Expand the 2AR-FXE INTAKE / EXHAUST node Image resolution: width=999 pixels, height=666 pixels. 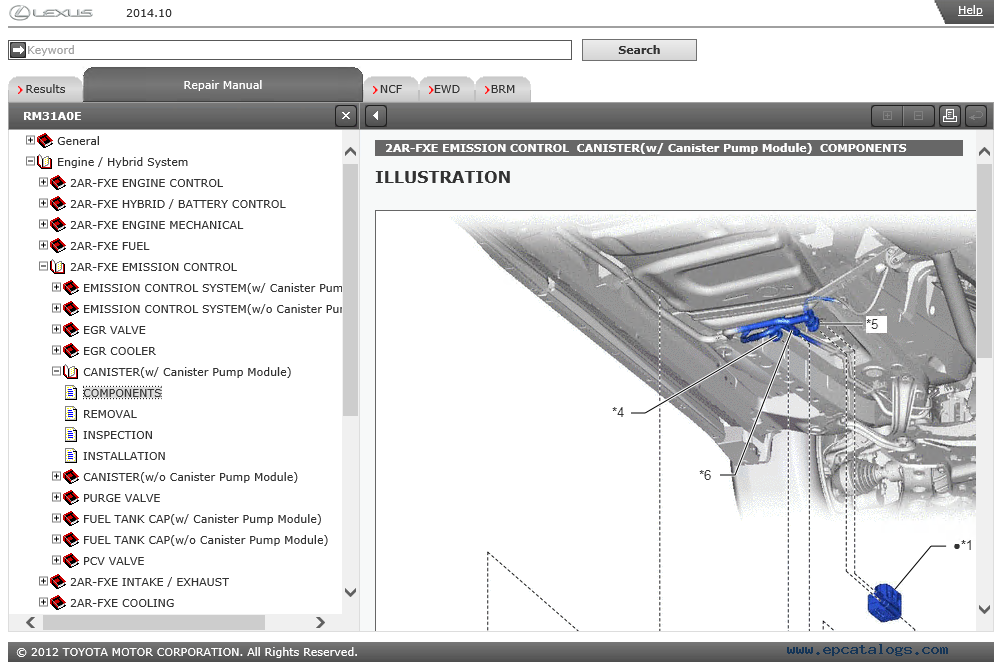point(43,581)
